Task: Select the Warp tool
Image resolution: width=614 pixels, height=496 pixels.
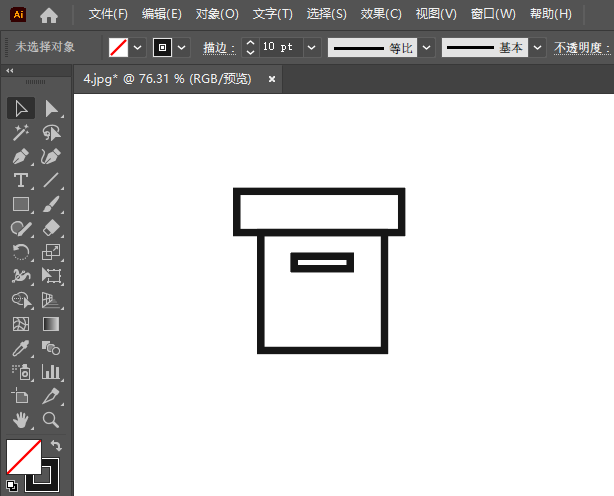Action: pyautogui.click(x=21, y=276)
